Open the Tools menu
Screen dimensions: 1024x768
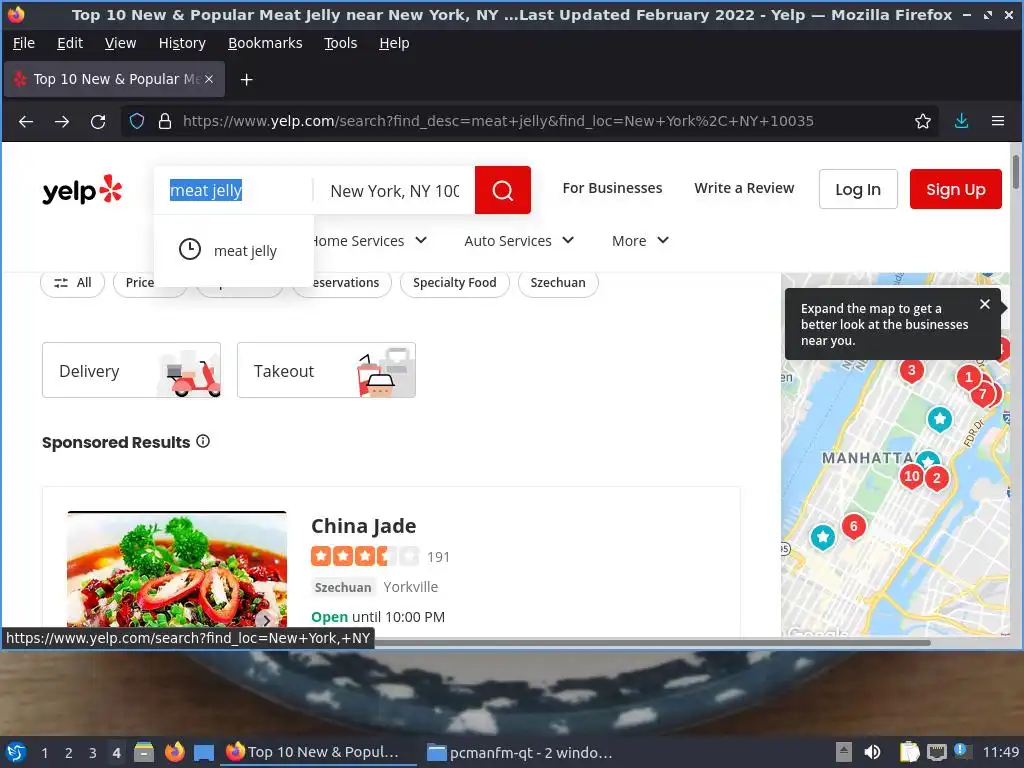pyautogui.click(x=340, y=43)
